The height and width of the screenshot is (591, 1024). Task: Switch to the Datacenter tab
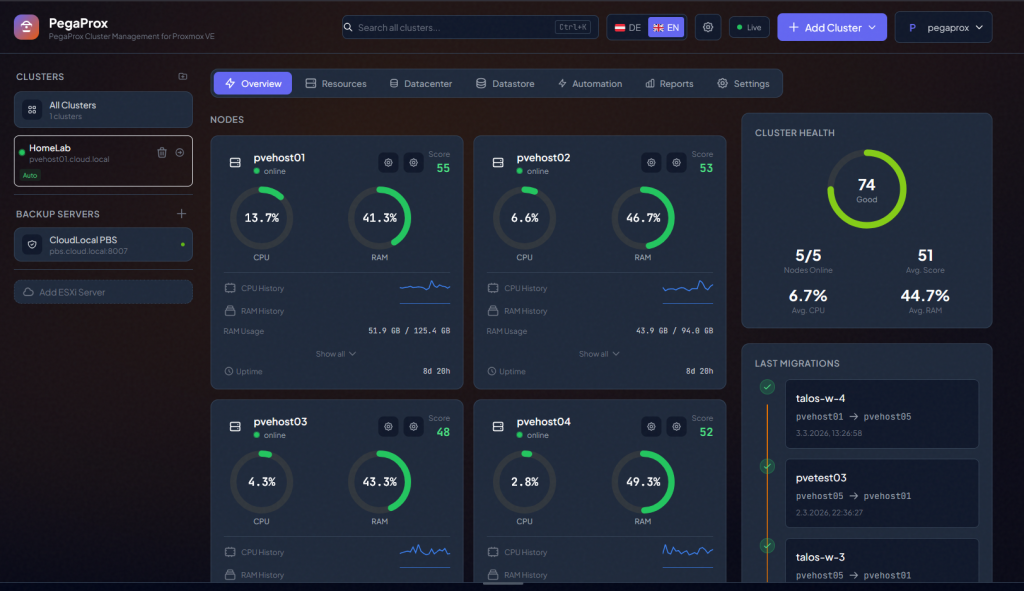coord(421,84)
